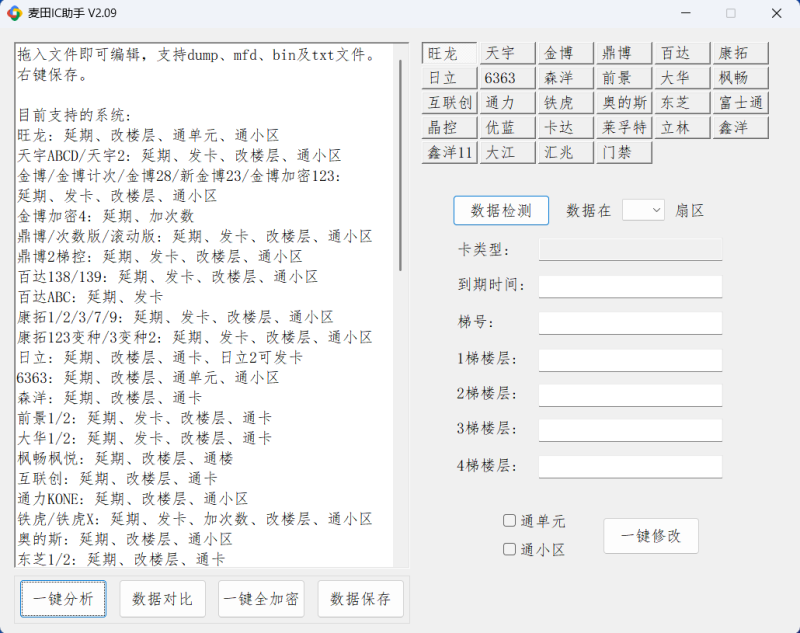
Task: Click into the 梯号 input field
Action: [630, 323]
